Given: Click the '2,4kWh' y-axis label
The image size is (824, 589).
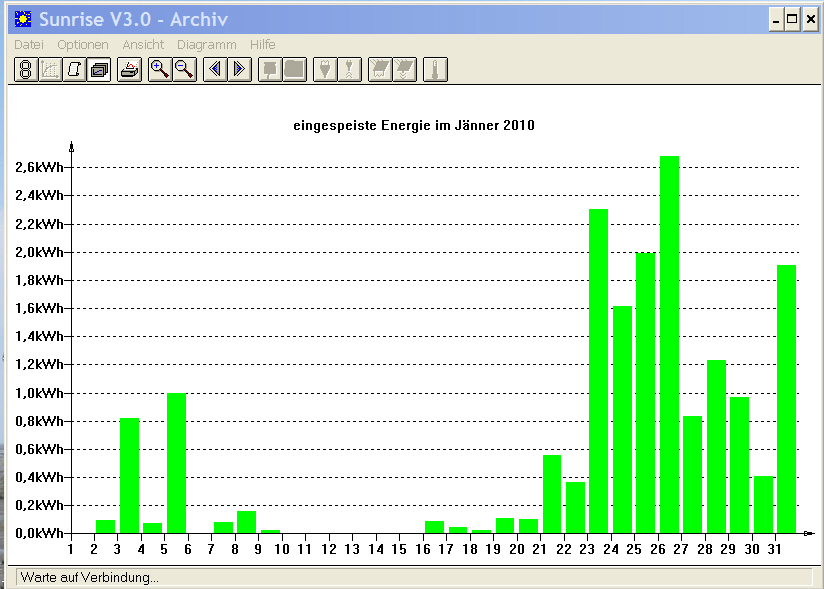Looking at the screenshot, I should [x=39, y=195].
